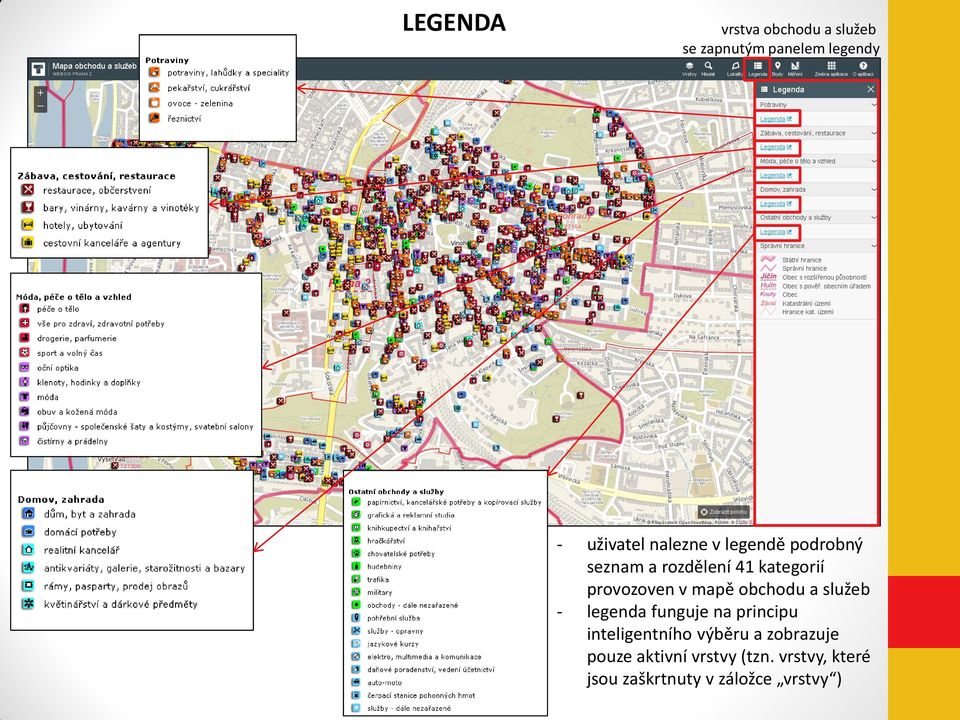This screenshot has width=960, height=720.
Task: Click the knihkupectví a knihařství label
Action: (x=409, y=528)
